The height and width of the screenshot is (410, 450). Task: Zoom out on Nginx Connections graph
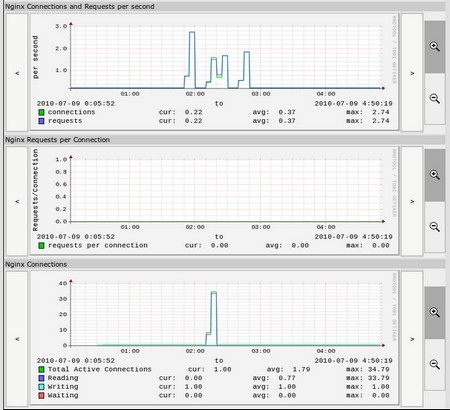coord(435,364)
